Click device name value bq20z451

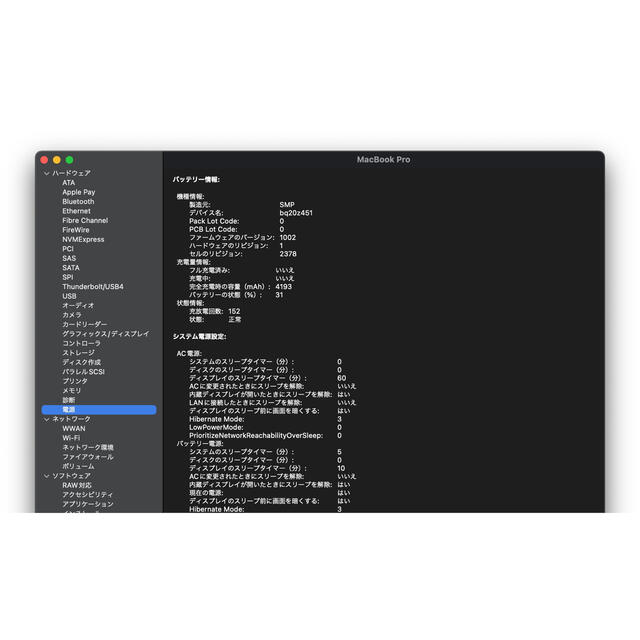[x=296, y=213]
